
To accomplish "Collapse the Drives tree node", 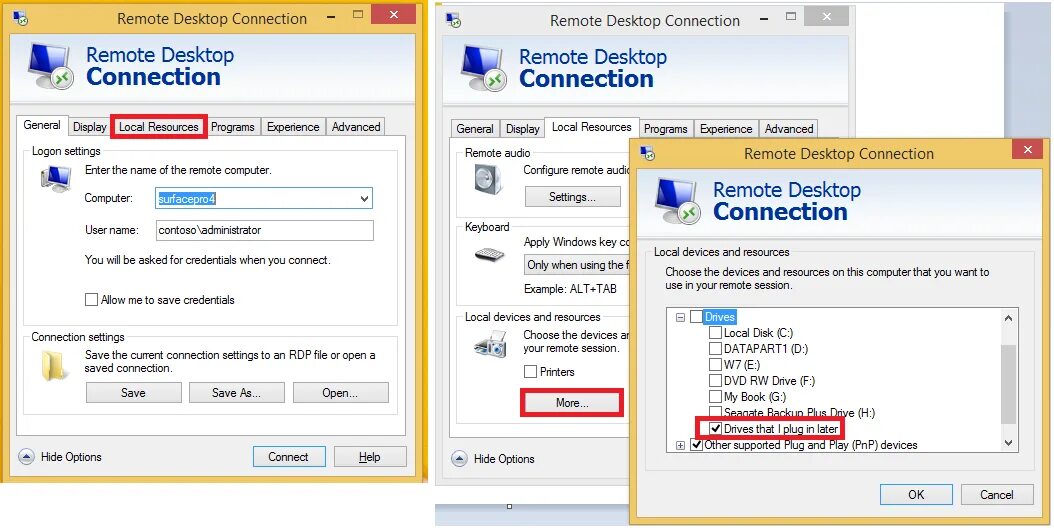I will (680, 317).
